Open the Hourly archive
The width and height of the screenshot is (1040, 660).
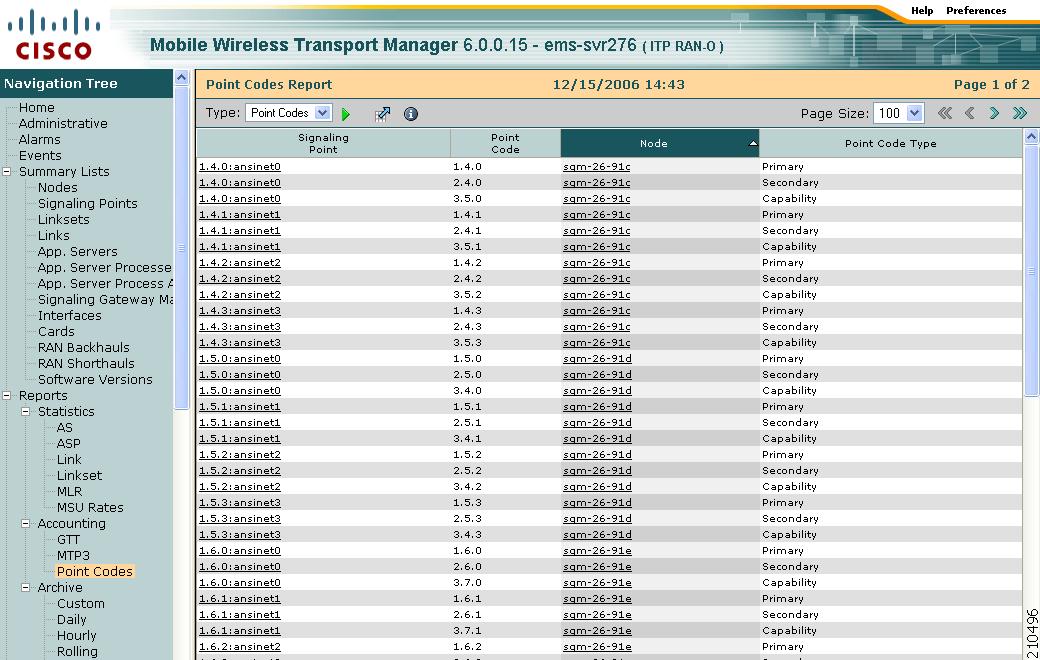[77, 635]
